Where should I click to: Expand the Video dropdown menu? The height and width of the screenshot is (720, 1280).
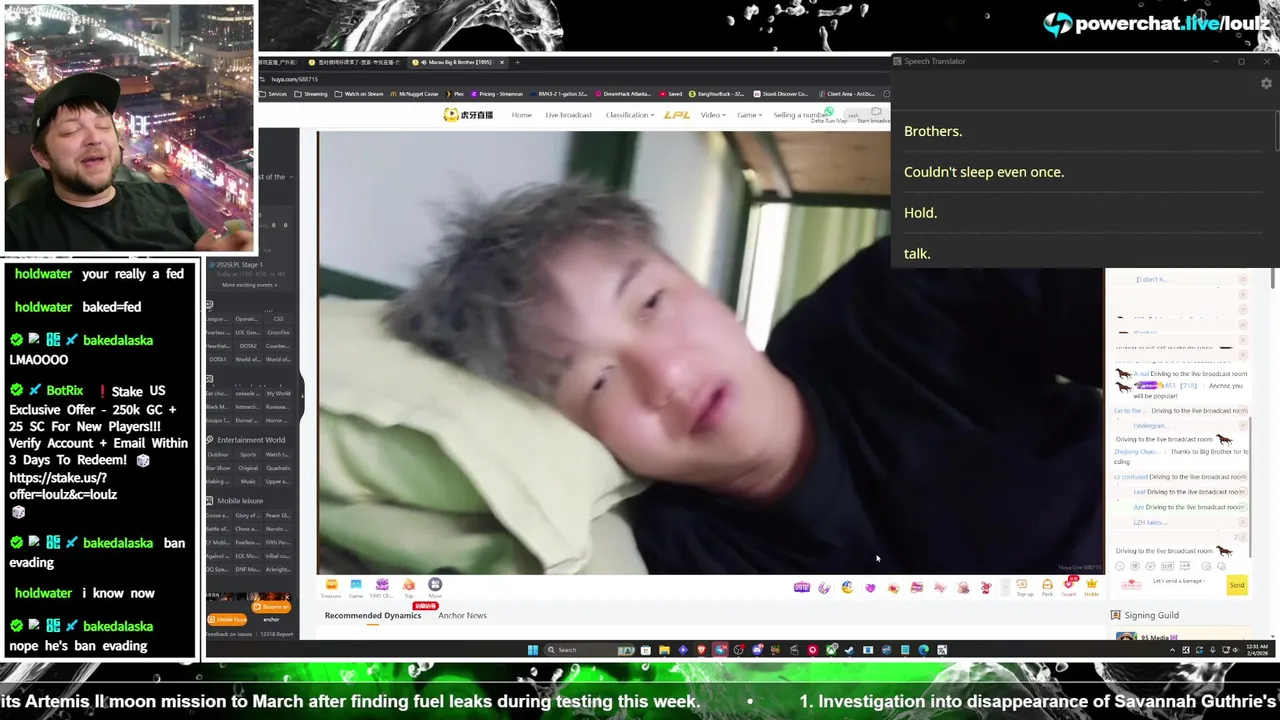coord(712,115)
